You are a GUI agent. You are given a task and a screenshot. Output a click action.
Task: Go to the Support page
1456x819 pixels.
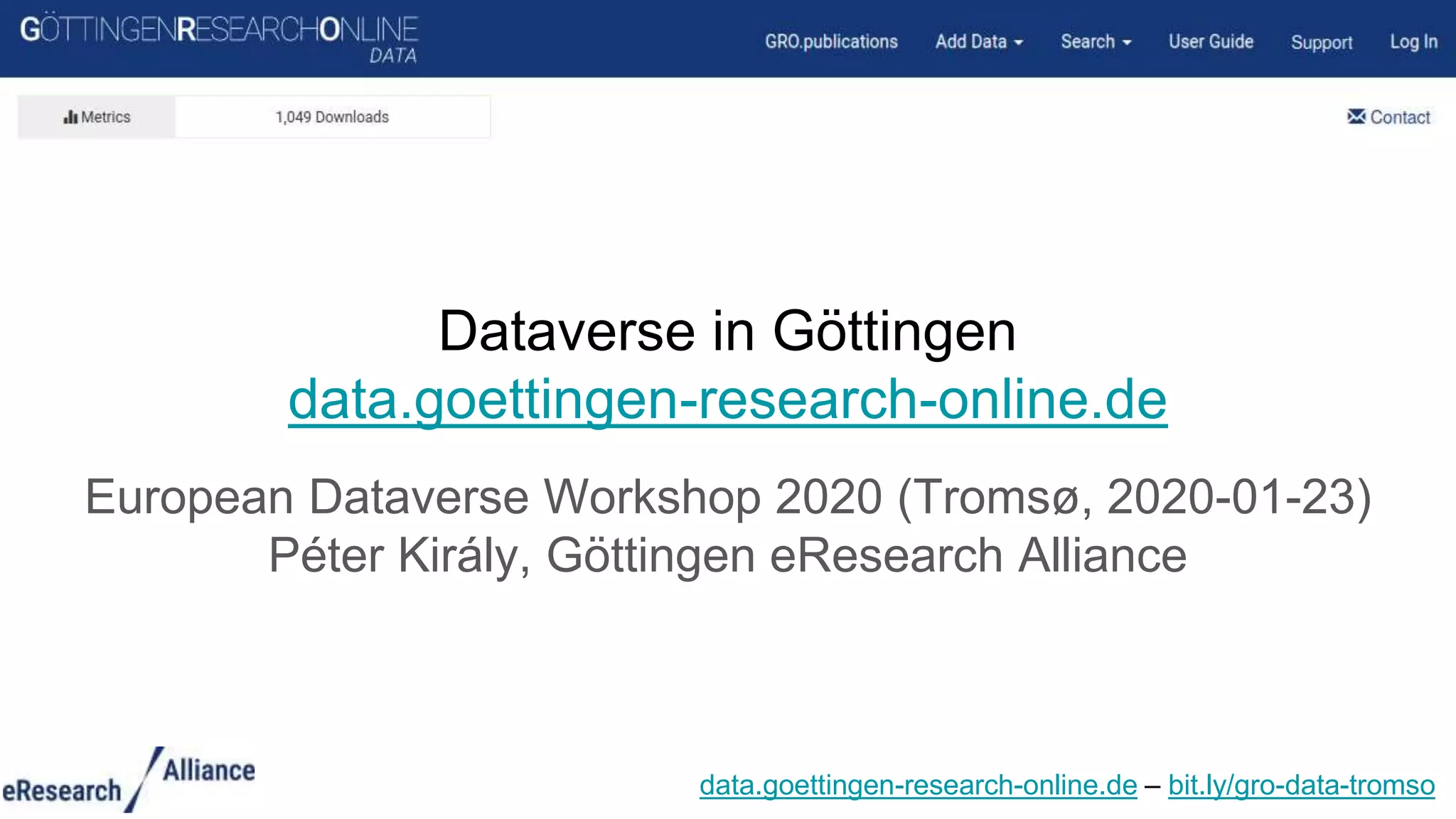coord(1321,43)
